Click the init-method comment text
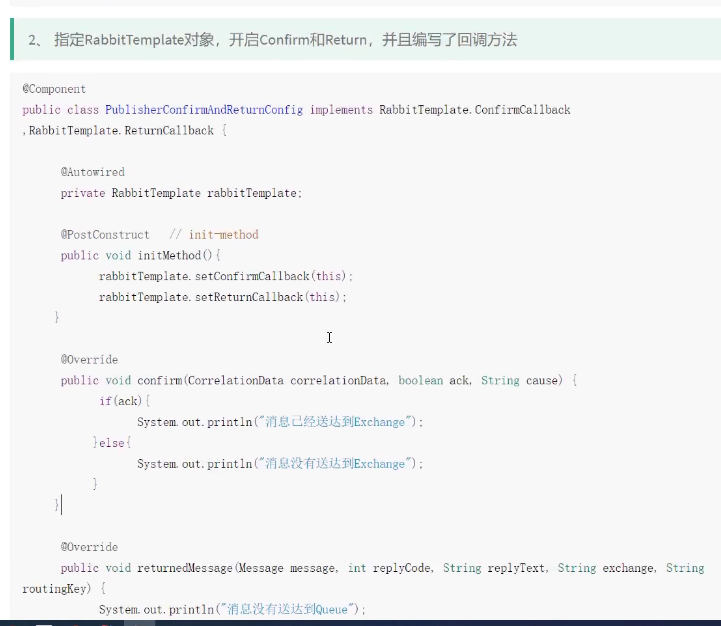This screenshot has width=721, height=626. point(223,235)
